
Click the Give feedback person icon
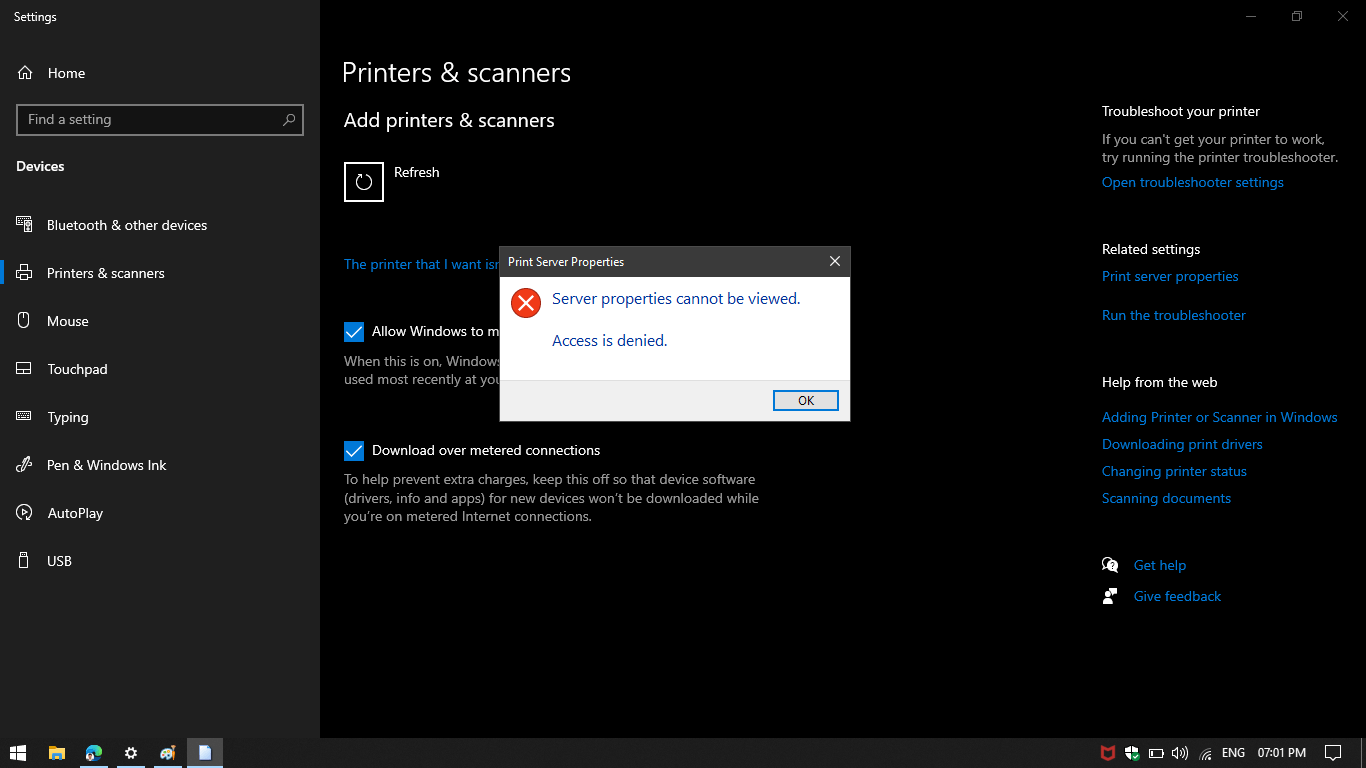(1110, 596)
